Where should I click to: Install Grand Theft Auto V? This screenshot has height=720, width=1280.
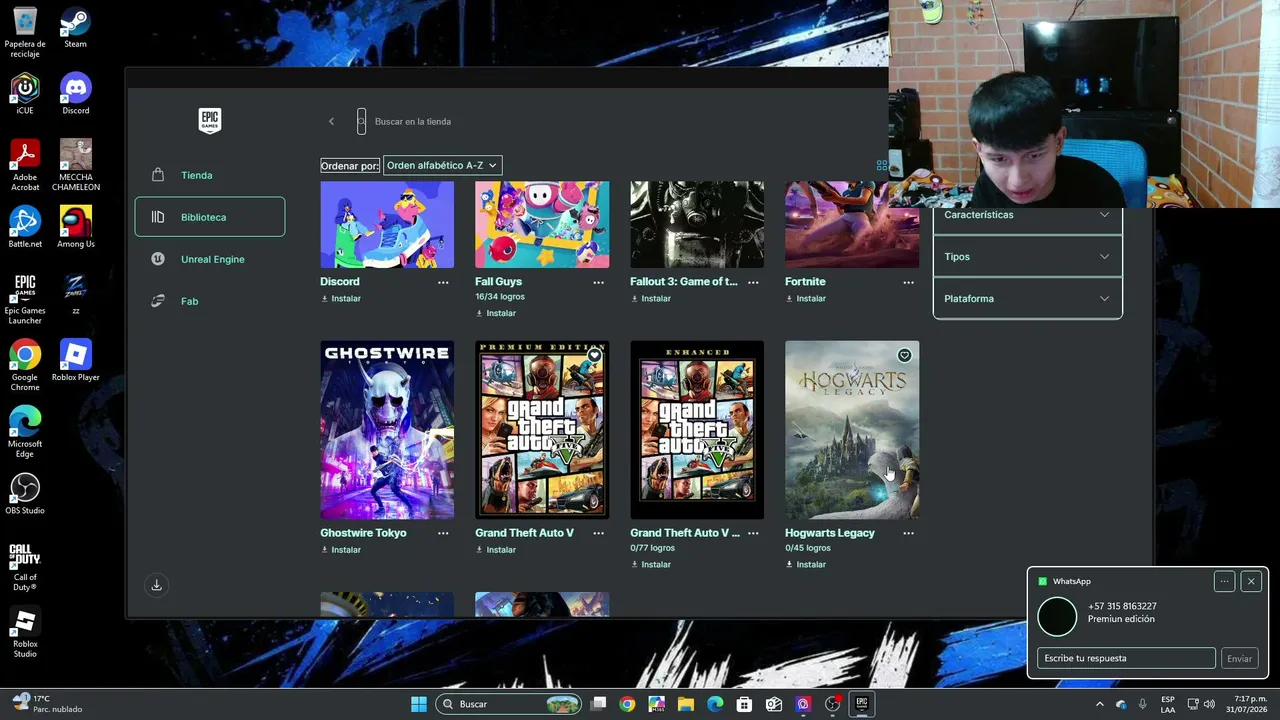point(496,550)
